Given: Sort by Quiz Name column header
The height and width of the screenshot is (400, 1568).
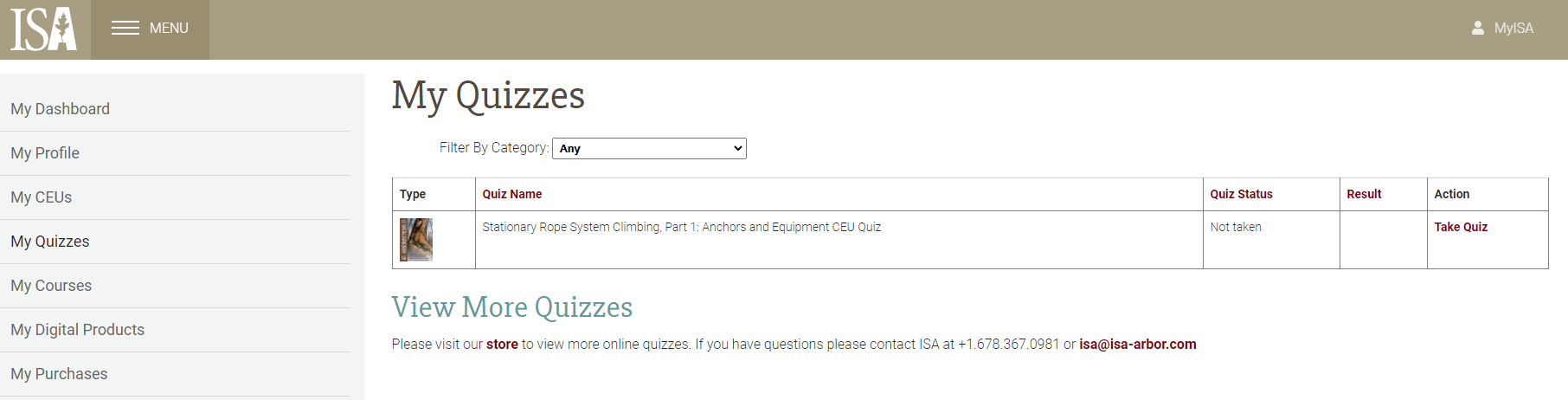Looking at the screenshot, I should (x=512, y=195).
